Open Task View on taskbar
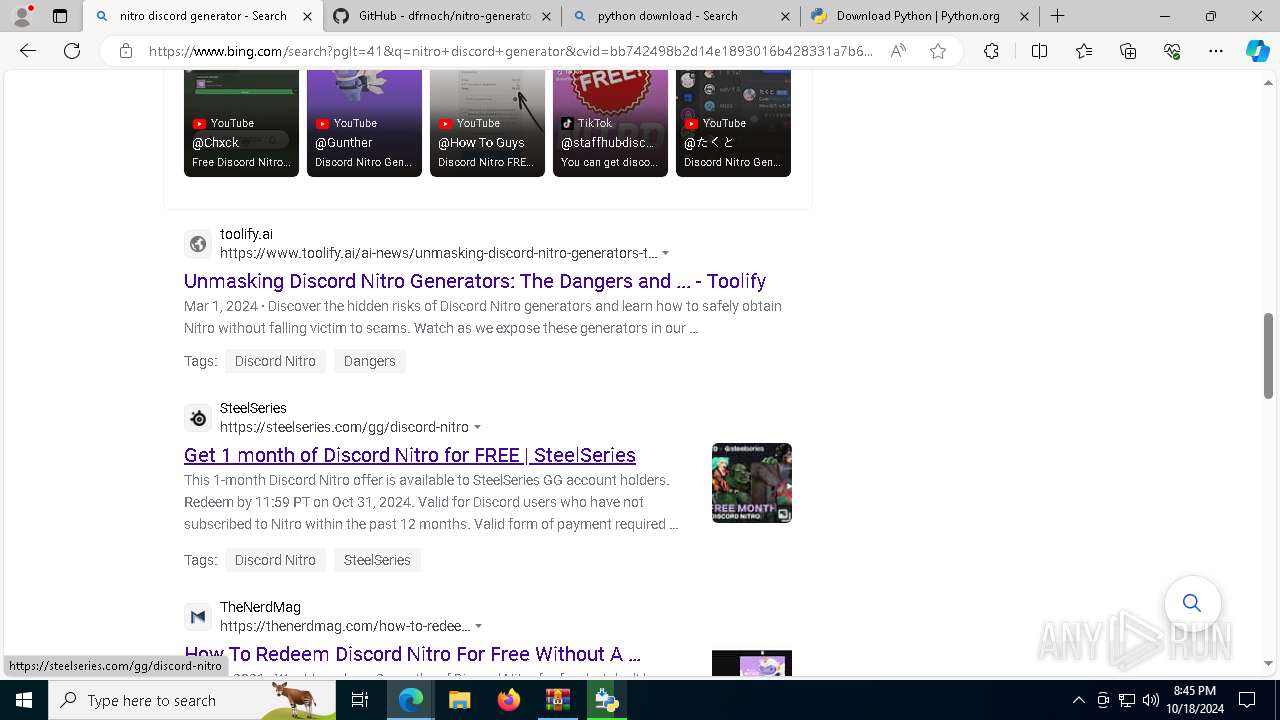 coord(360,700)
